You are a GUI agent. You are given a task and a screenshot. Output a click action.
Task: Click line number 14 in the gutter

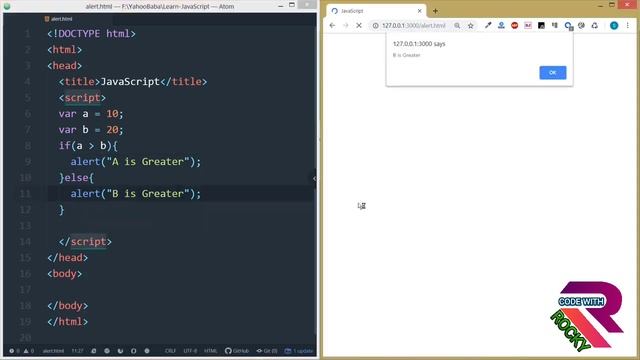25,242
